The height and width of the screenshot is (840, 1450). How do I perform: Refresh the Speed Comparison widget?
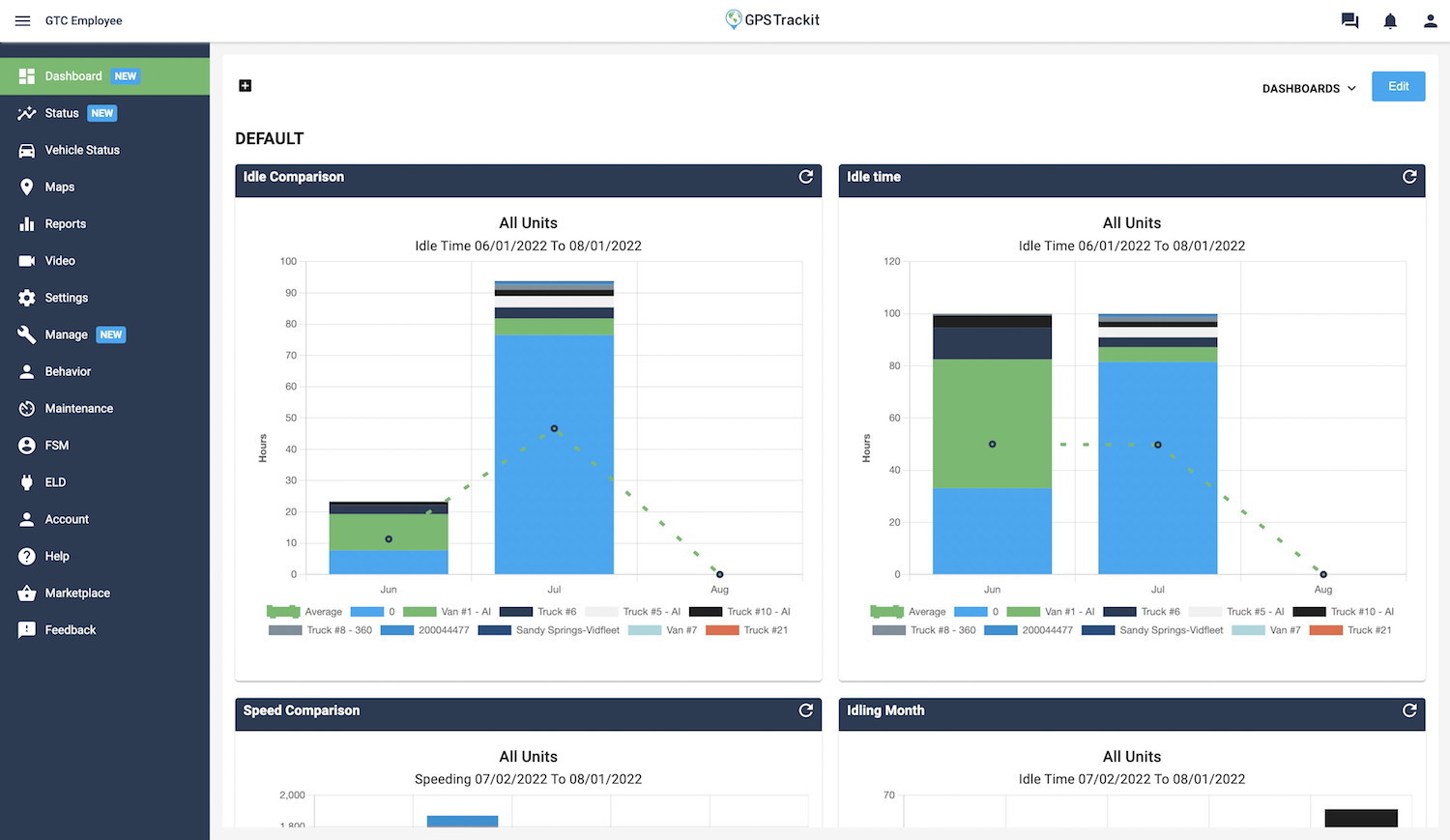tap(805, 710)
